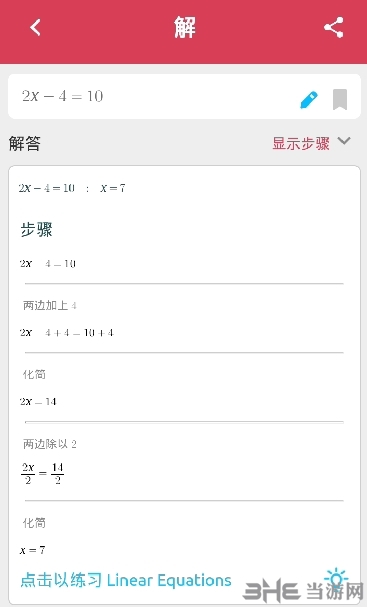The height and width of the screenshot is (607, 367).
Task: Click the first 化简 step label
Action: [x=34, y=374]
